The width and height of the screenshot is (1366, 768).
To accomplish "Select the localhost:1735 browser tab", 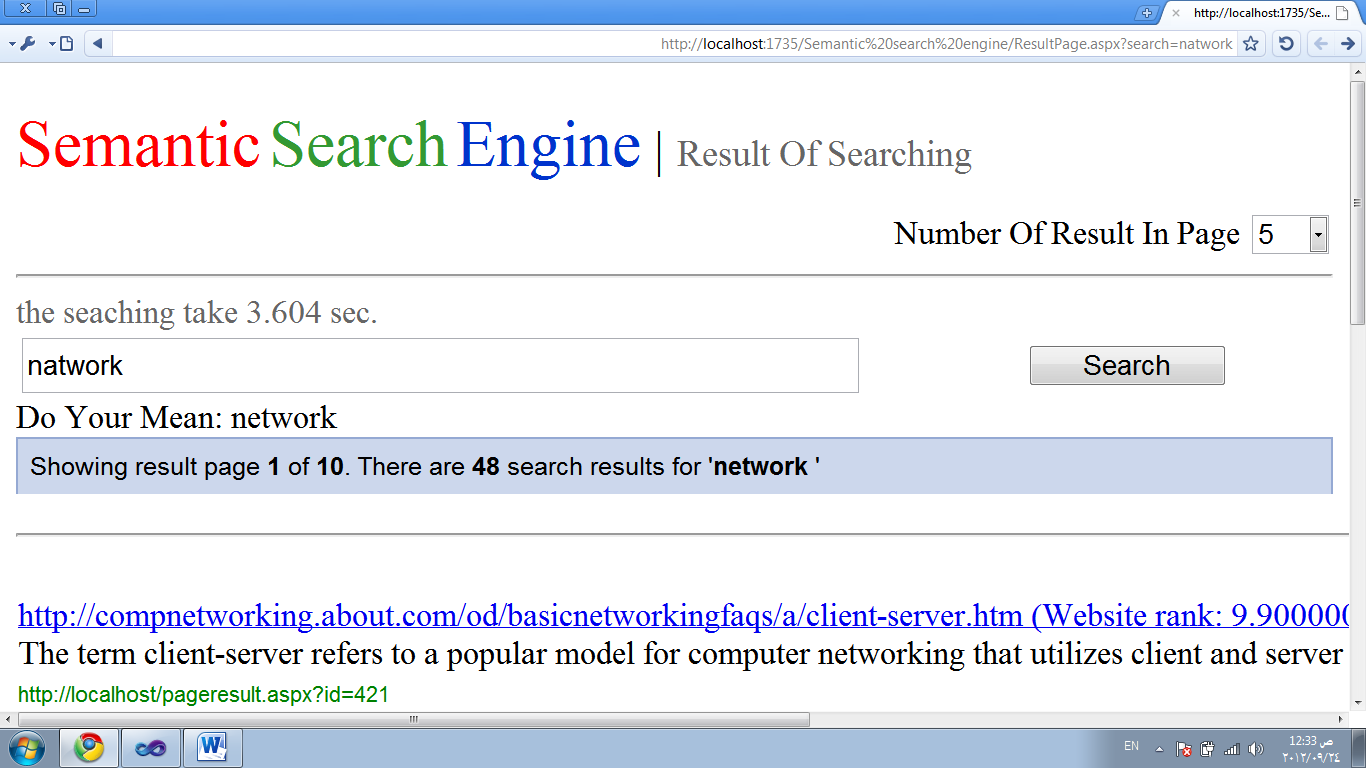I will [x=1262, y=13].
